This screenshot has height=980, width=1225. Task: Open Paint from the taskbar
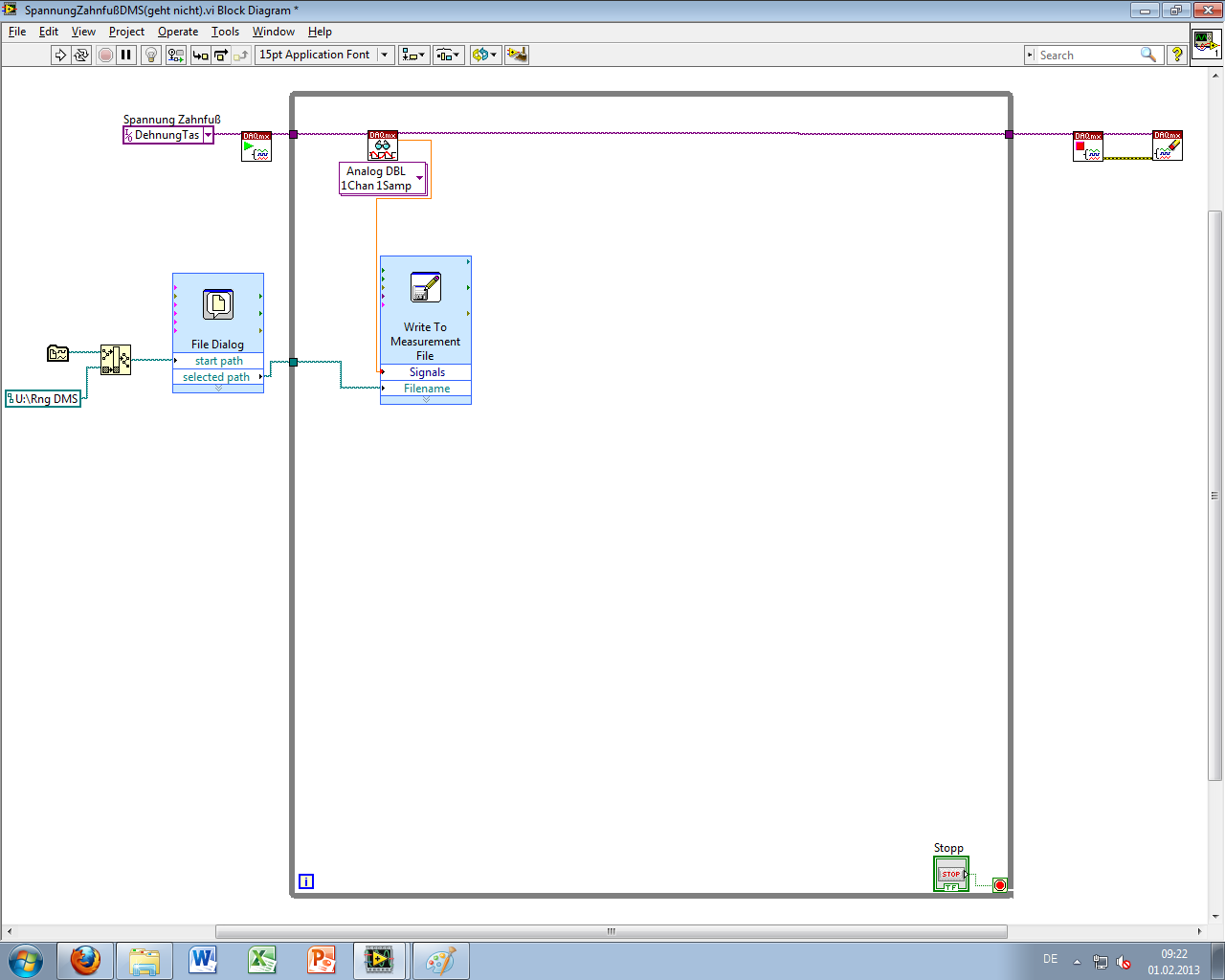pyautogui.click(x=440, y=961)
